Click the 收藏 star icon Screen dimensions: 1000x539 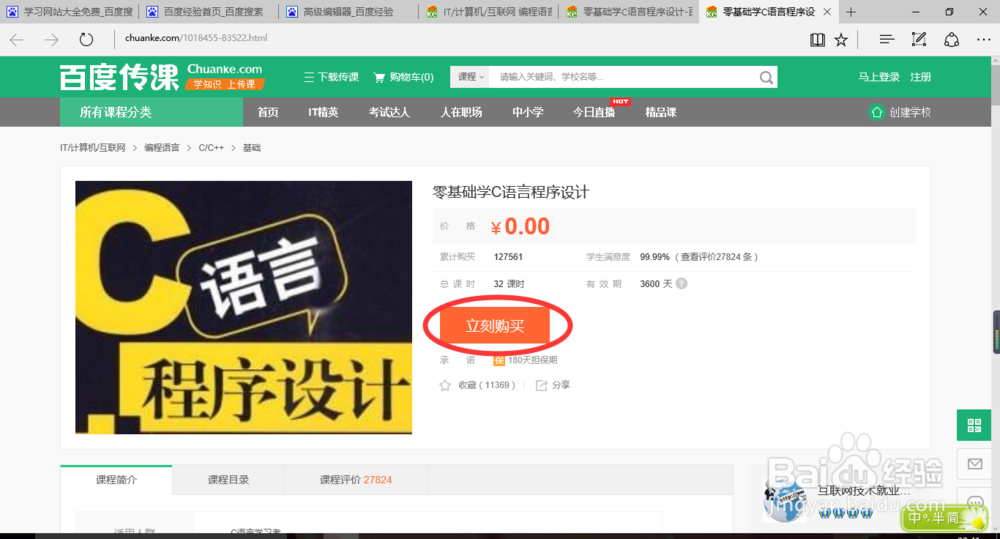click(445, 385)
